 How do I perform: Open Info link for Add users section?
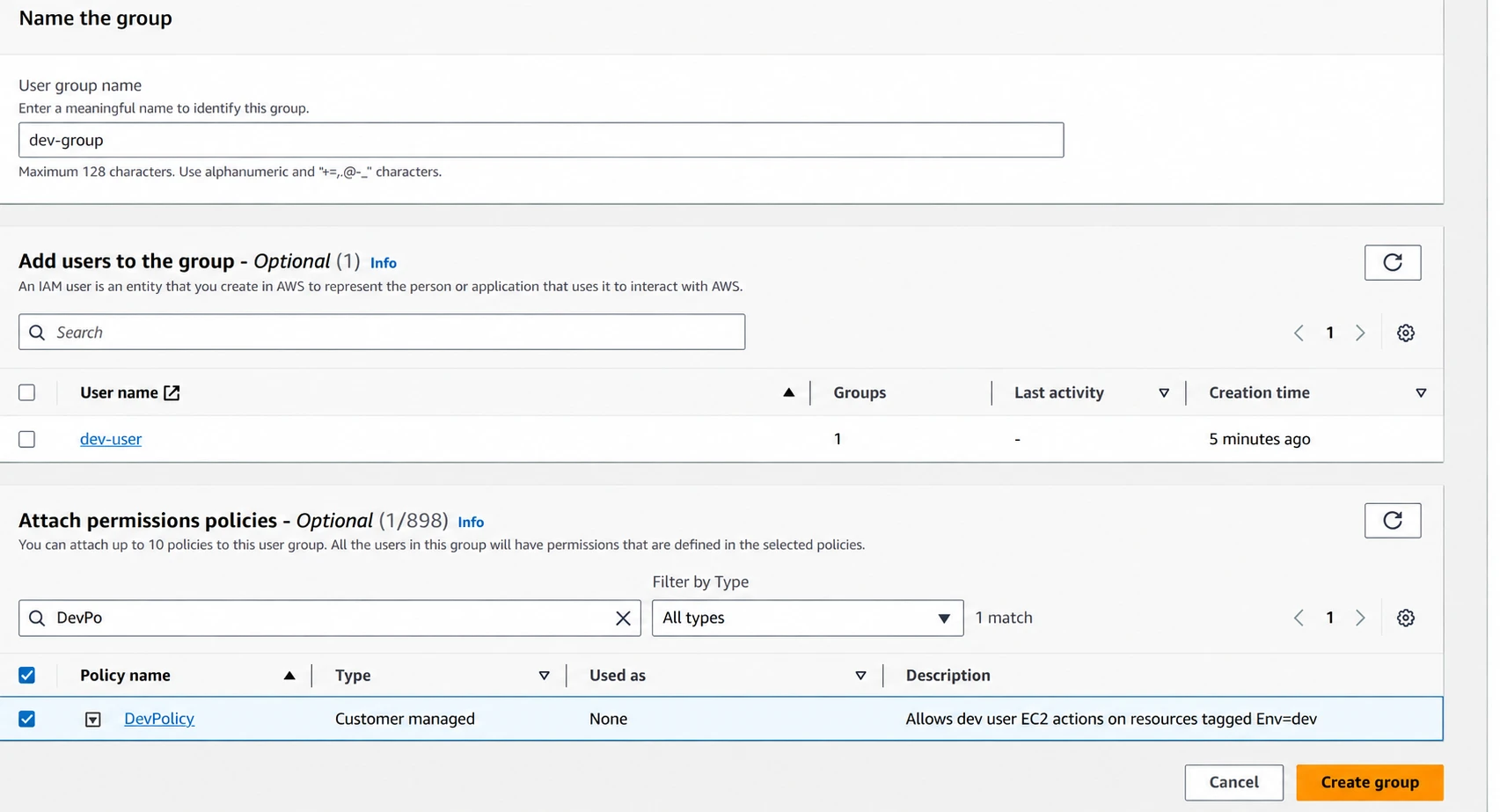(x=384, y=263)
